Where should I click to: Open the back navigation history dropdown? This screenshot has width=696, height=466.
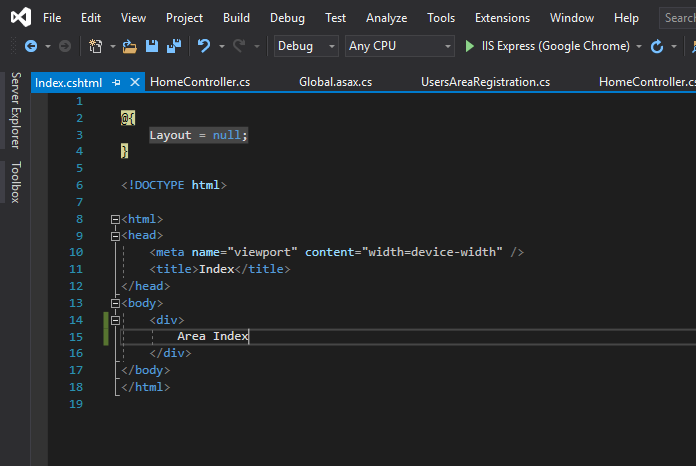[x=47, y=46]
